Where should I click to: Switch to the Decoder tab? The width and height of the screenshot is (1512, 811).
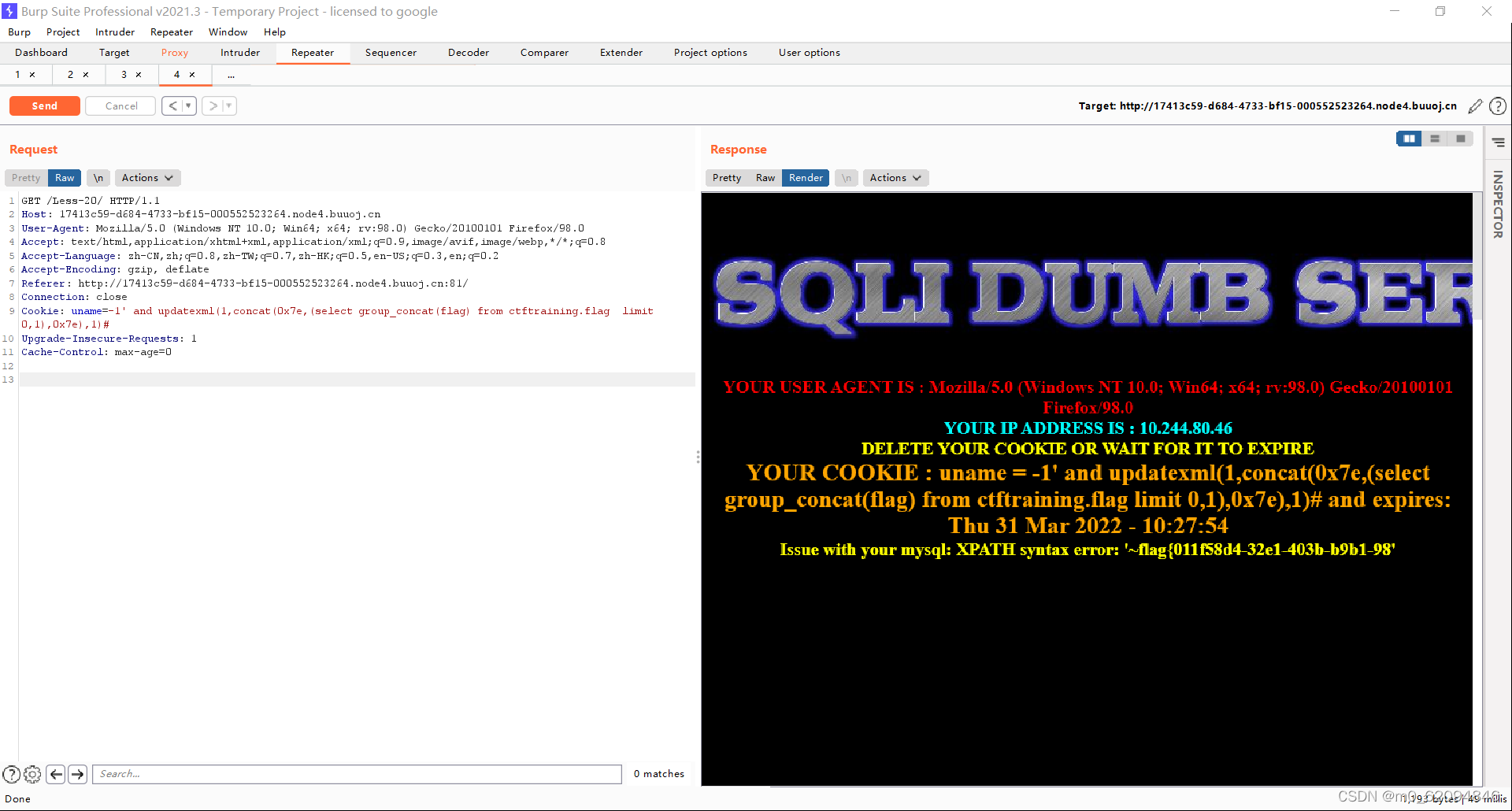[469, 53]
